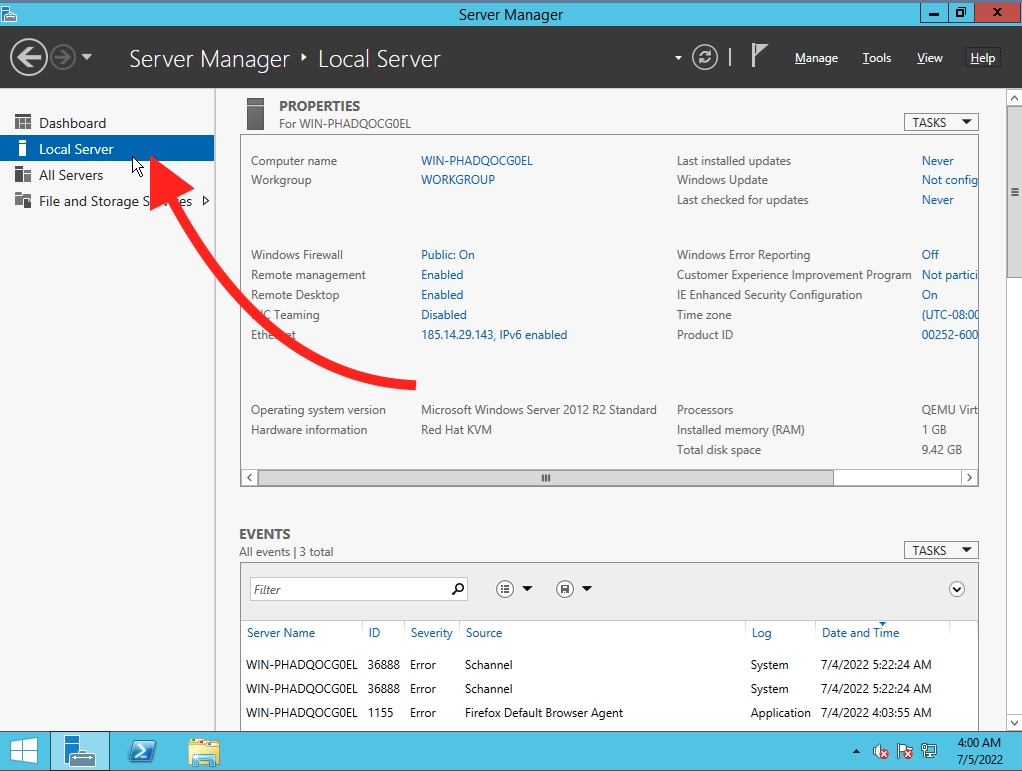
Task: Click the File and Storage Services icon
Action: (x=23, y=200)
